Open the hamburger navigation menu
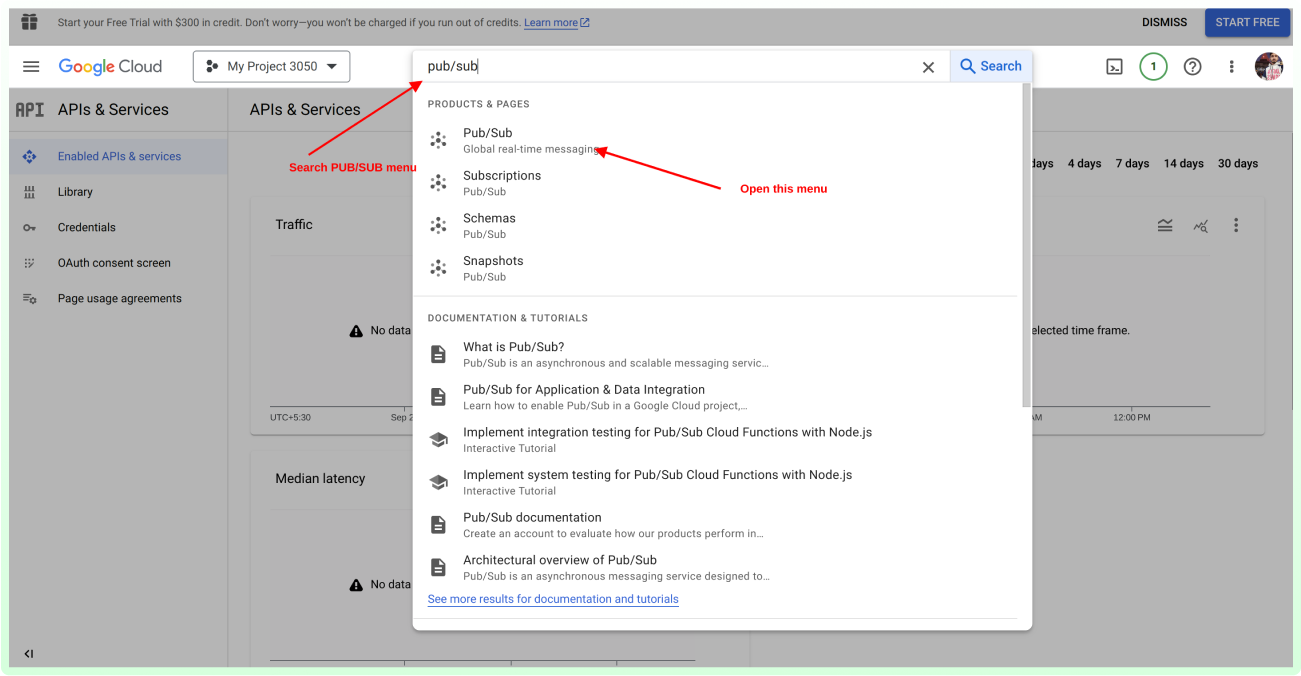The image size is (1301, 676). pos(31,67)
